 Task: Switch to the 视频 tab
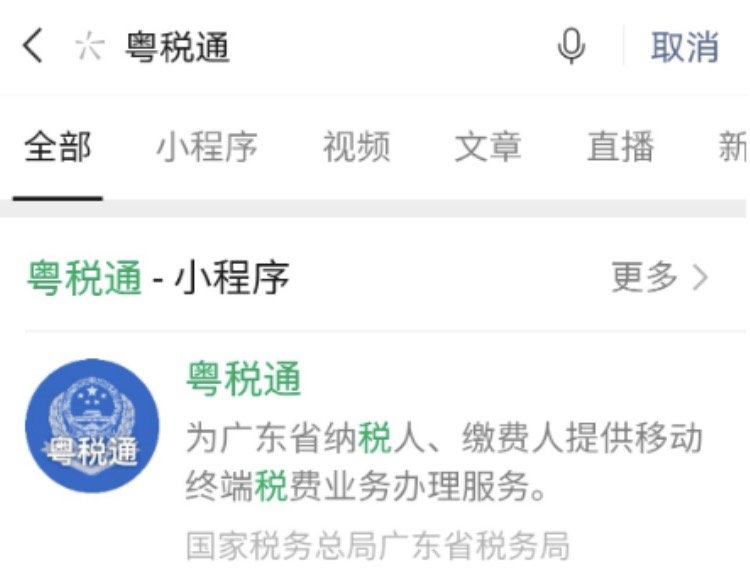tap(356, 147)
